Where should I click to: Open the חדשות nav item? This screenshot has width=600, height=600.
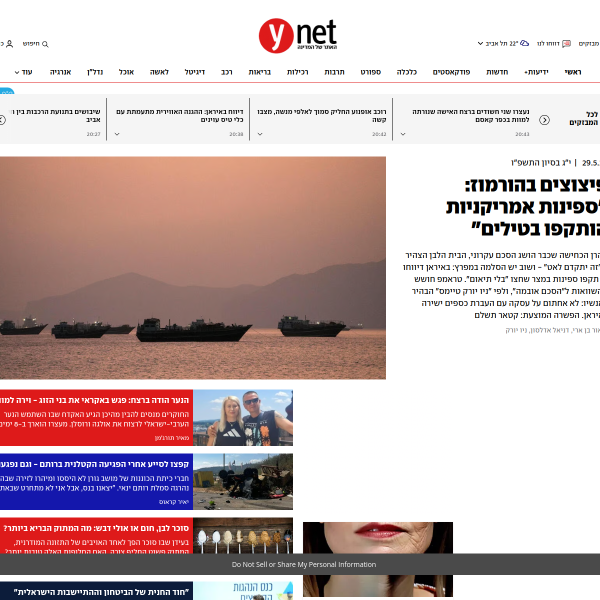coord(497,72)
